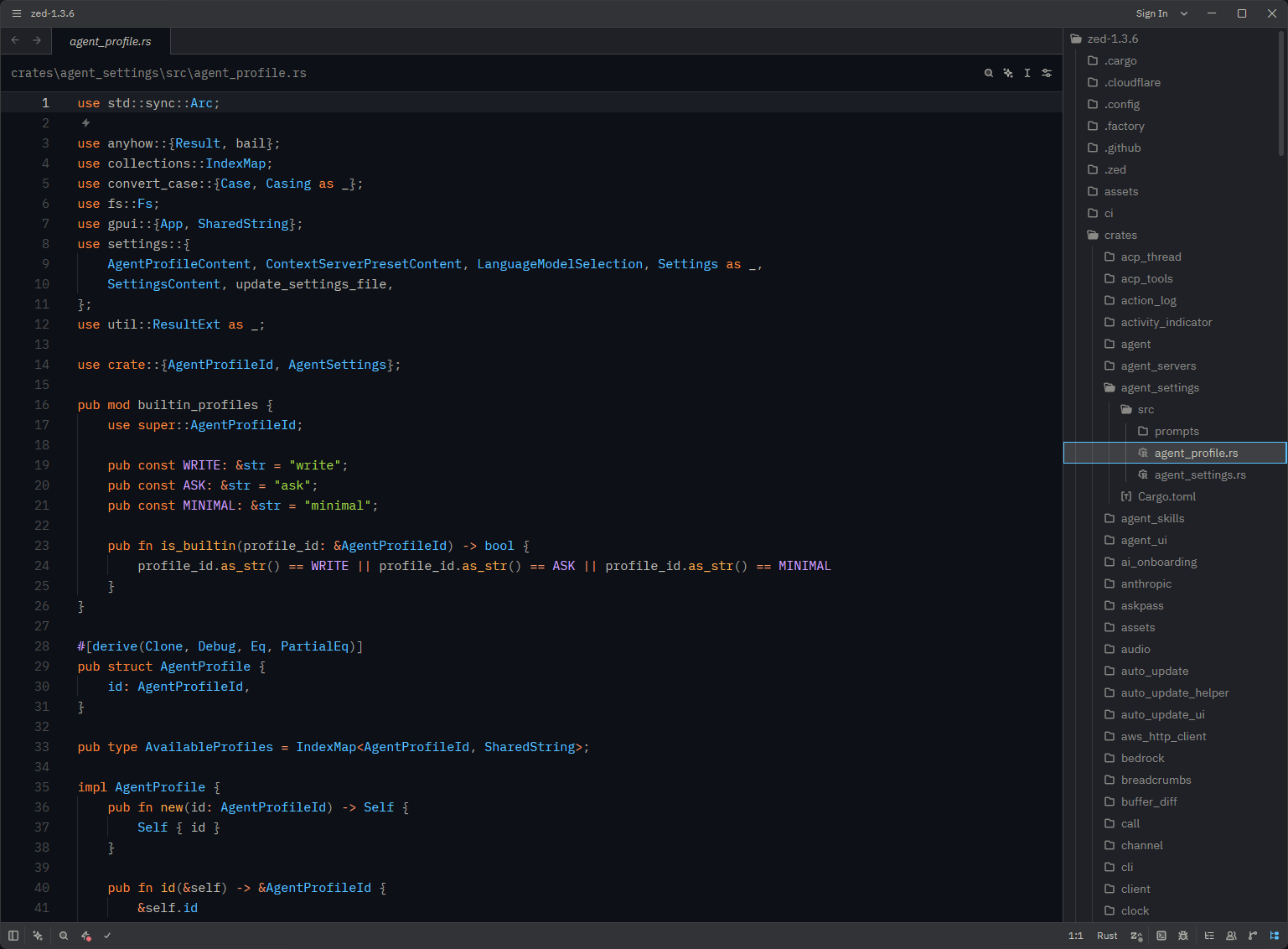Click breadcrumb path crates\agent_settings\src\agent_profile.rs
The height and width of the screenshot is (949, 1288).
(158, 73)
